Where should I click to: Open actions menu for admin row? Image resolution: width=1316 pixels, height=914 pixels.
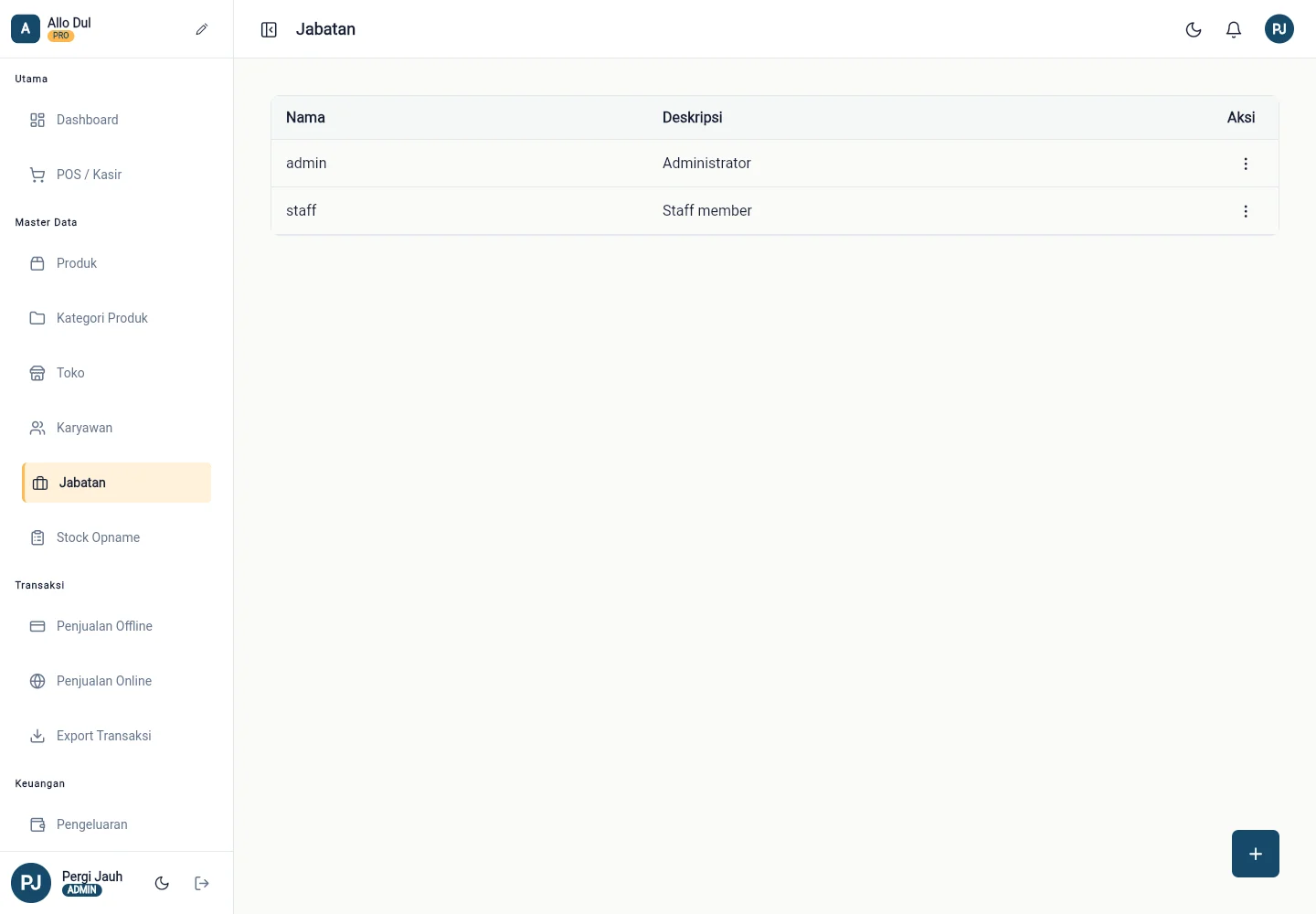click(1246, 164)
